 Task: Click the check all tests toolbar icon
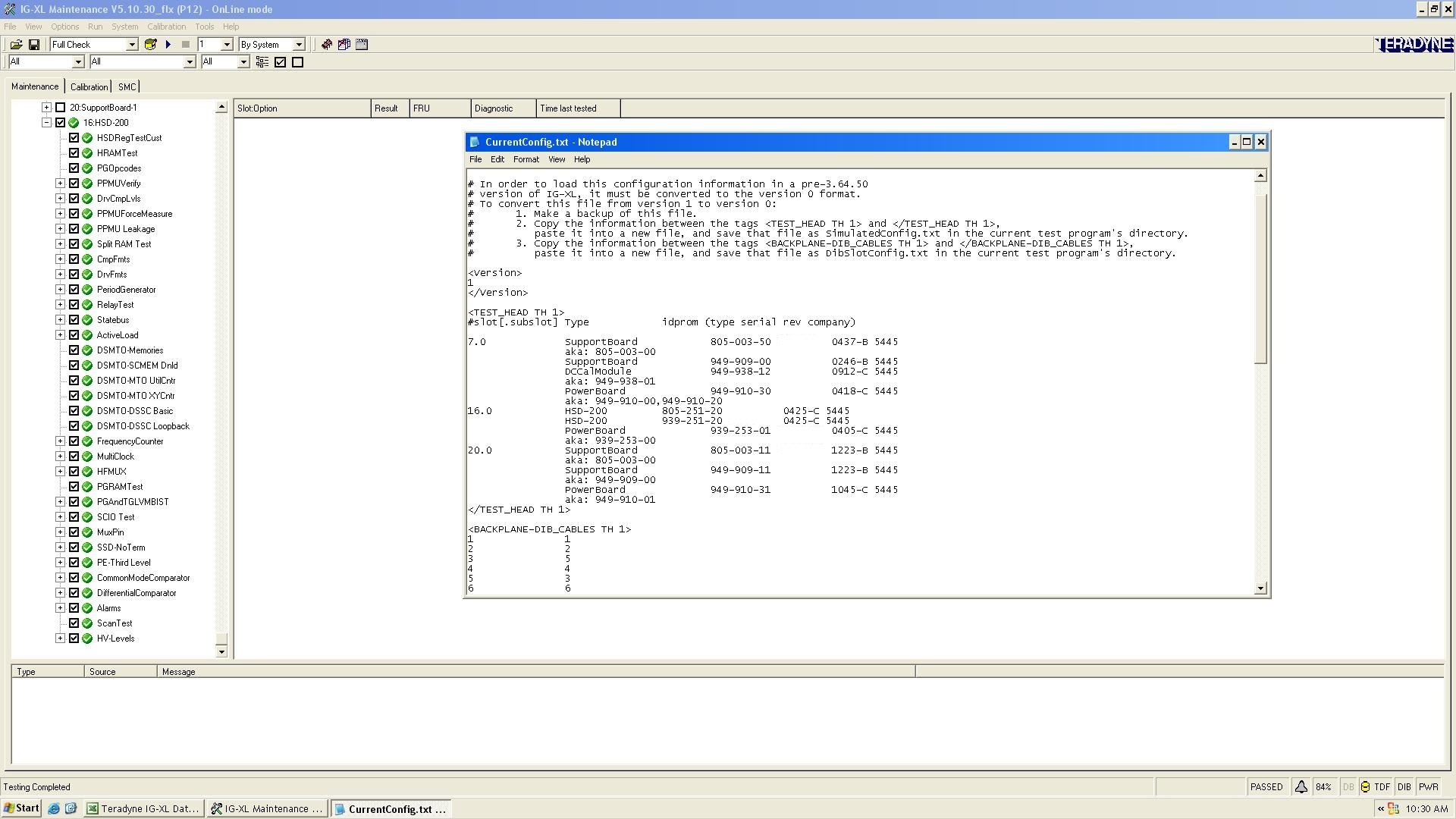point(280,62)
